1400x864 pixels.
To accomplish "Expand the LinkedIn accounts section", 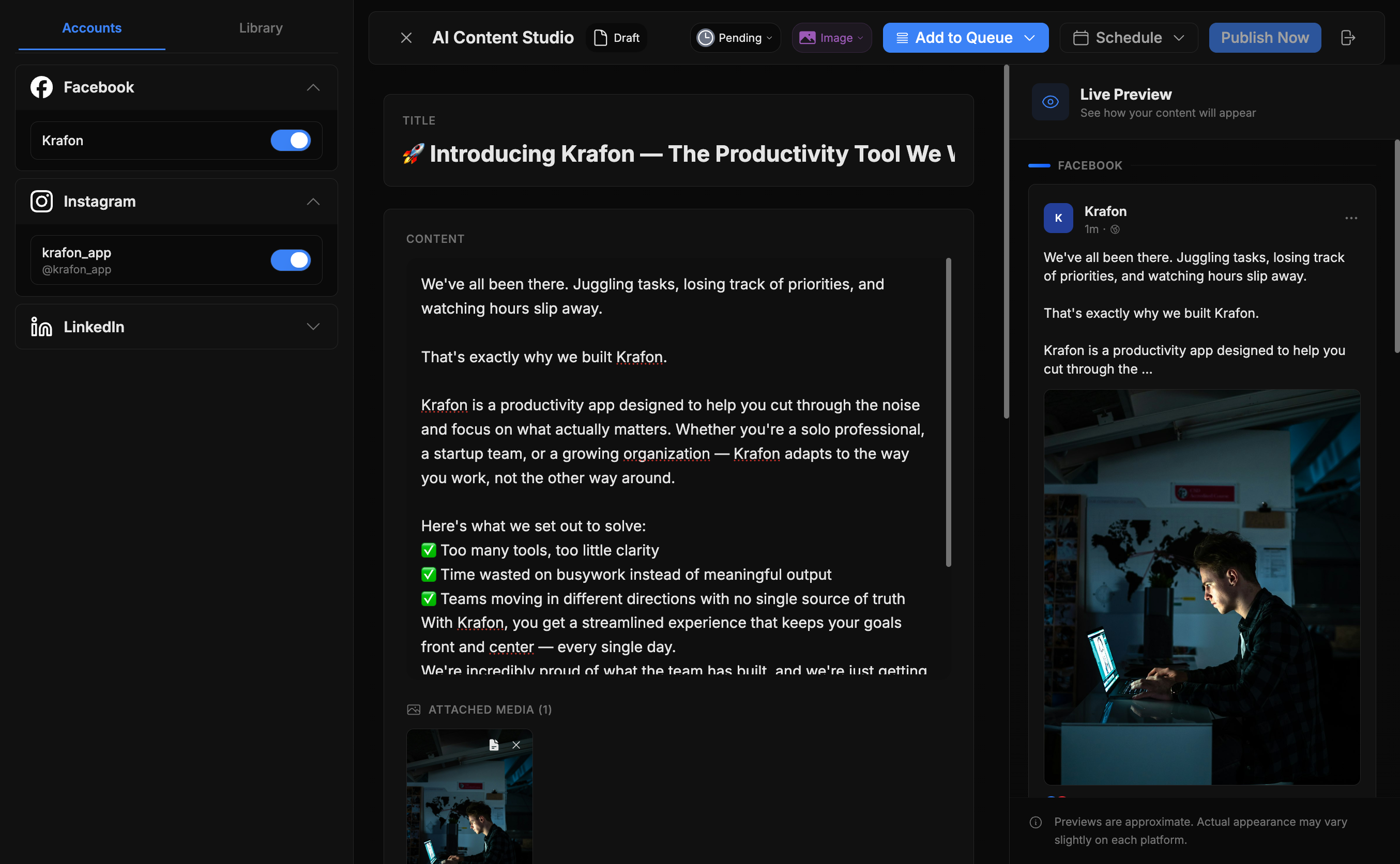I will [313, 327].
